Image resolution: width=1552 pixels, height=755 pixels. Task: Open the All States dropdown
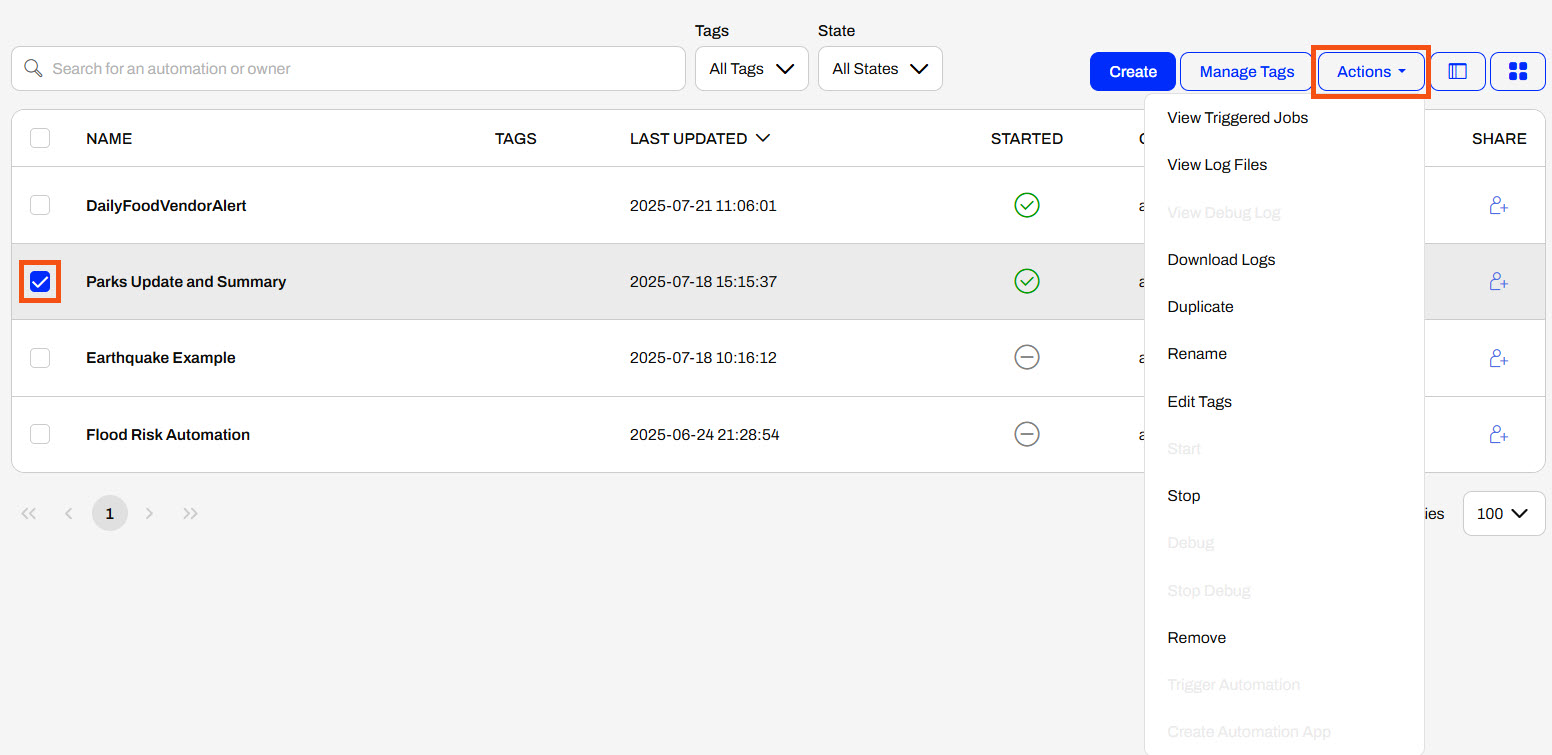click(x=880, y=69)
